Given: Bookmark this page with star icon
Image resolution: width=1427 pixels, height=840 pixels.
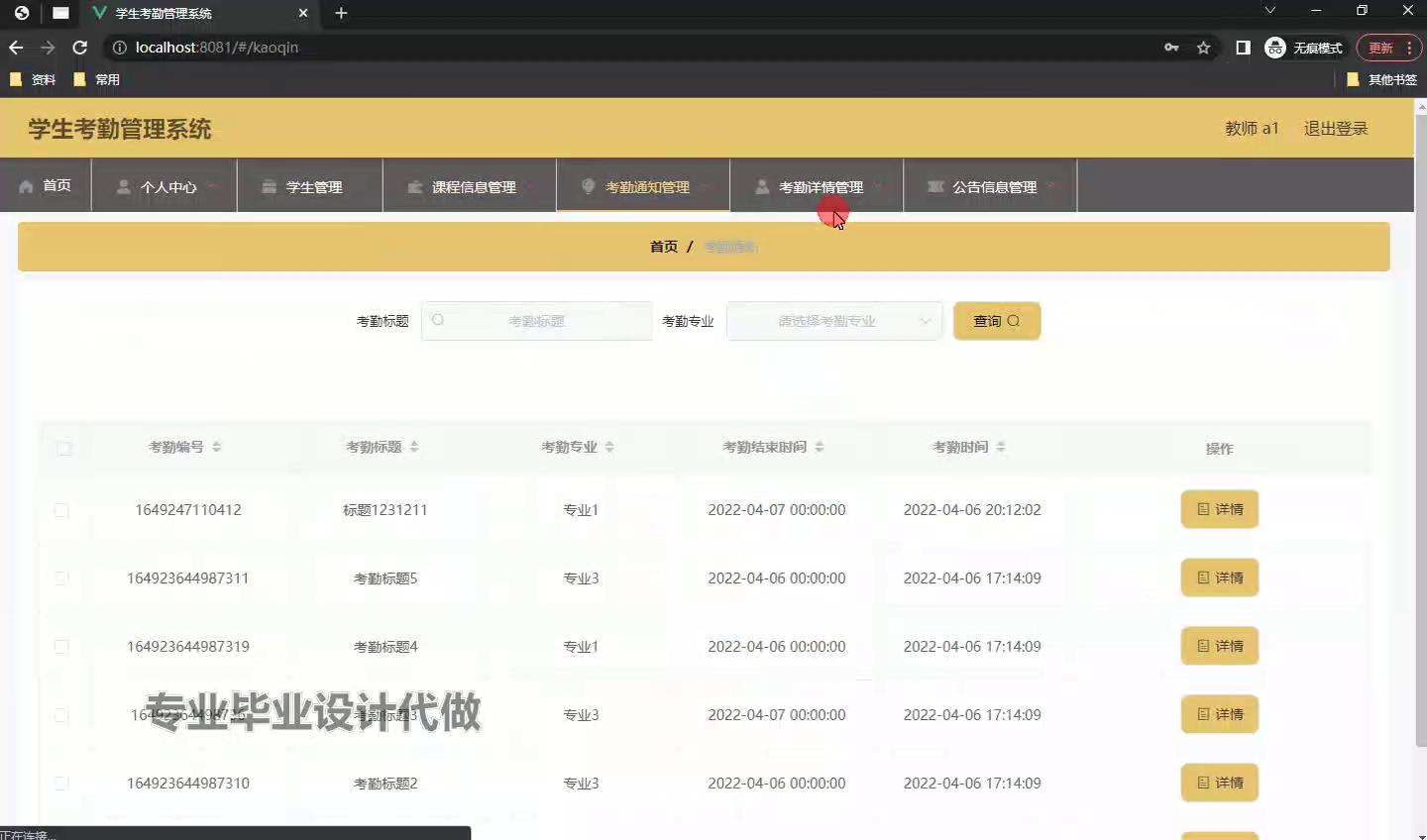Looking at the screenshot, I should coord(1203,48).
